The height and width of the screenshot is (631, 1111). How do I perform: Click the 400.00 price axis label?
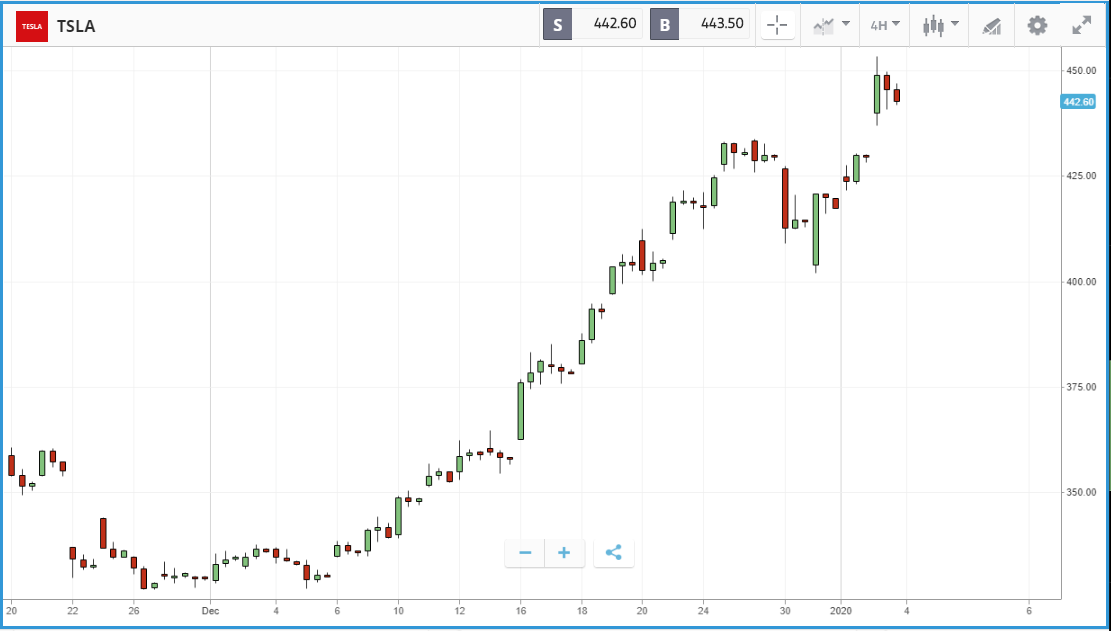[x=1081, y=281]
